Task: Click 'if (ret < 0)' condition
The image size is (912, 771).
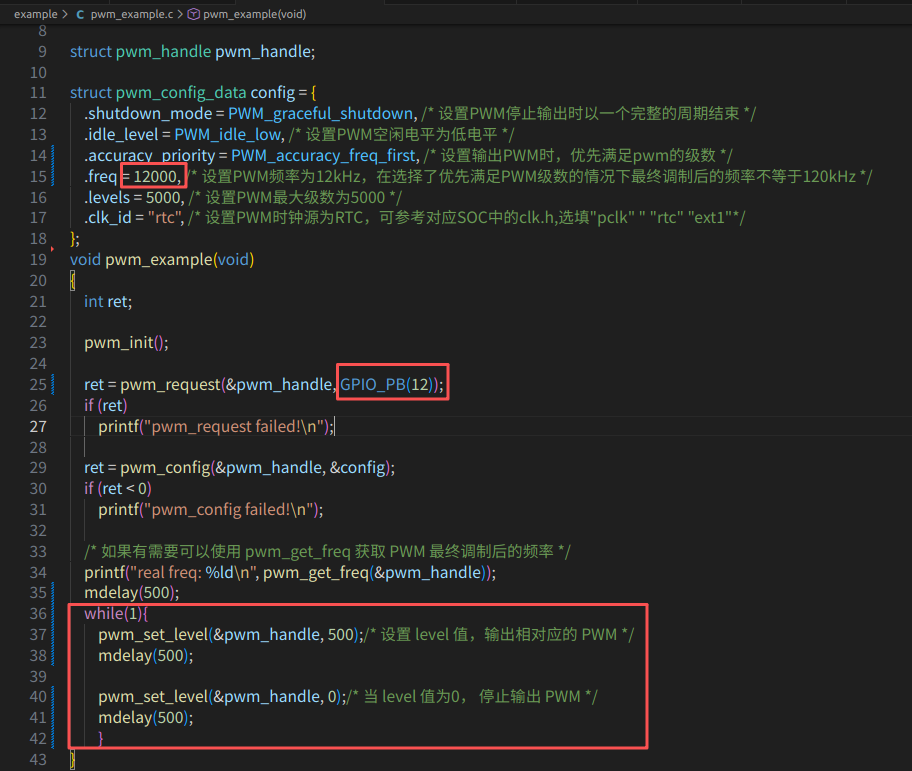Action: click(x=117, y=488)
